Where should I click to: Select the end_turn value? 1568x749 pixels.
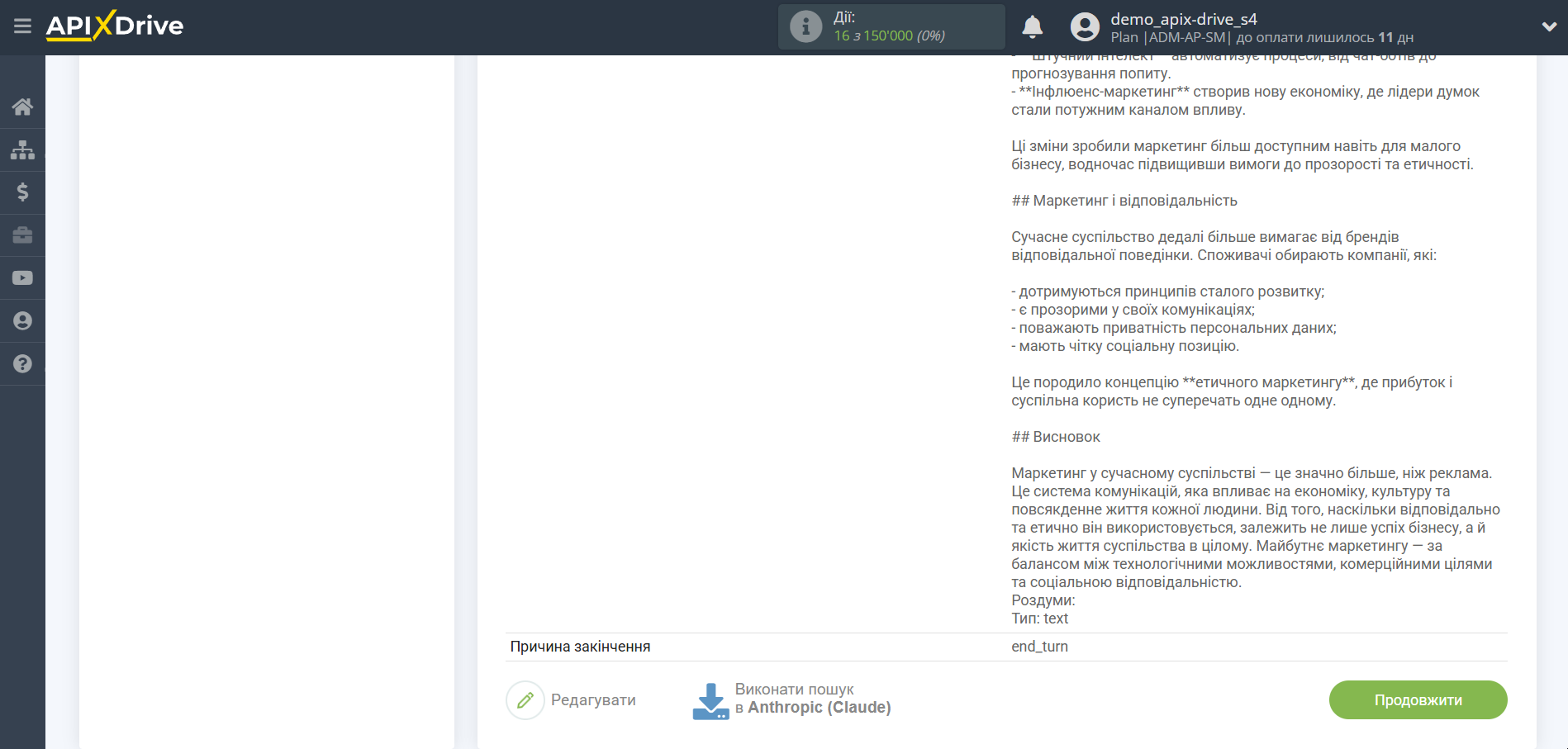(x=1039, y=647)
